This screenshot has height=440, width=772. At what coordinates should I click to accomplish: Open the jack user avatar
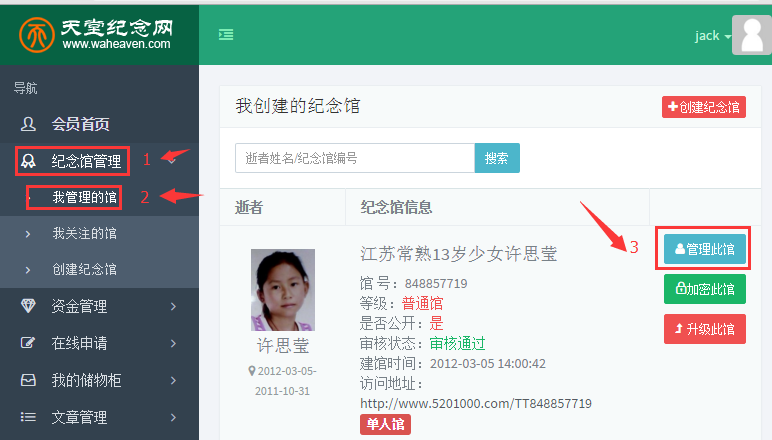(753, 36)
